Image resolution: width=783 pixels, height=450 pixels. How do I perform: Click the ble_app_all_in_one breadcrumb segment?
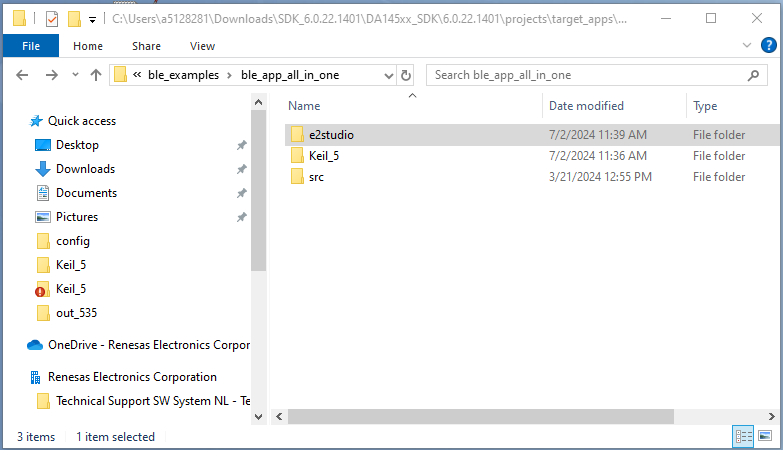290,75
